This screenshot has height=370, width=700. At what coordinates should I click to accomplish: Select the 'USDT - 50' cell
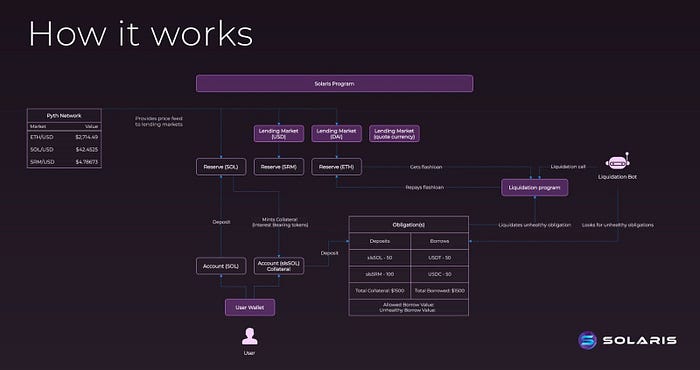click(x=439, y=258)
